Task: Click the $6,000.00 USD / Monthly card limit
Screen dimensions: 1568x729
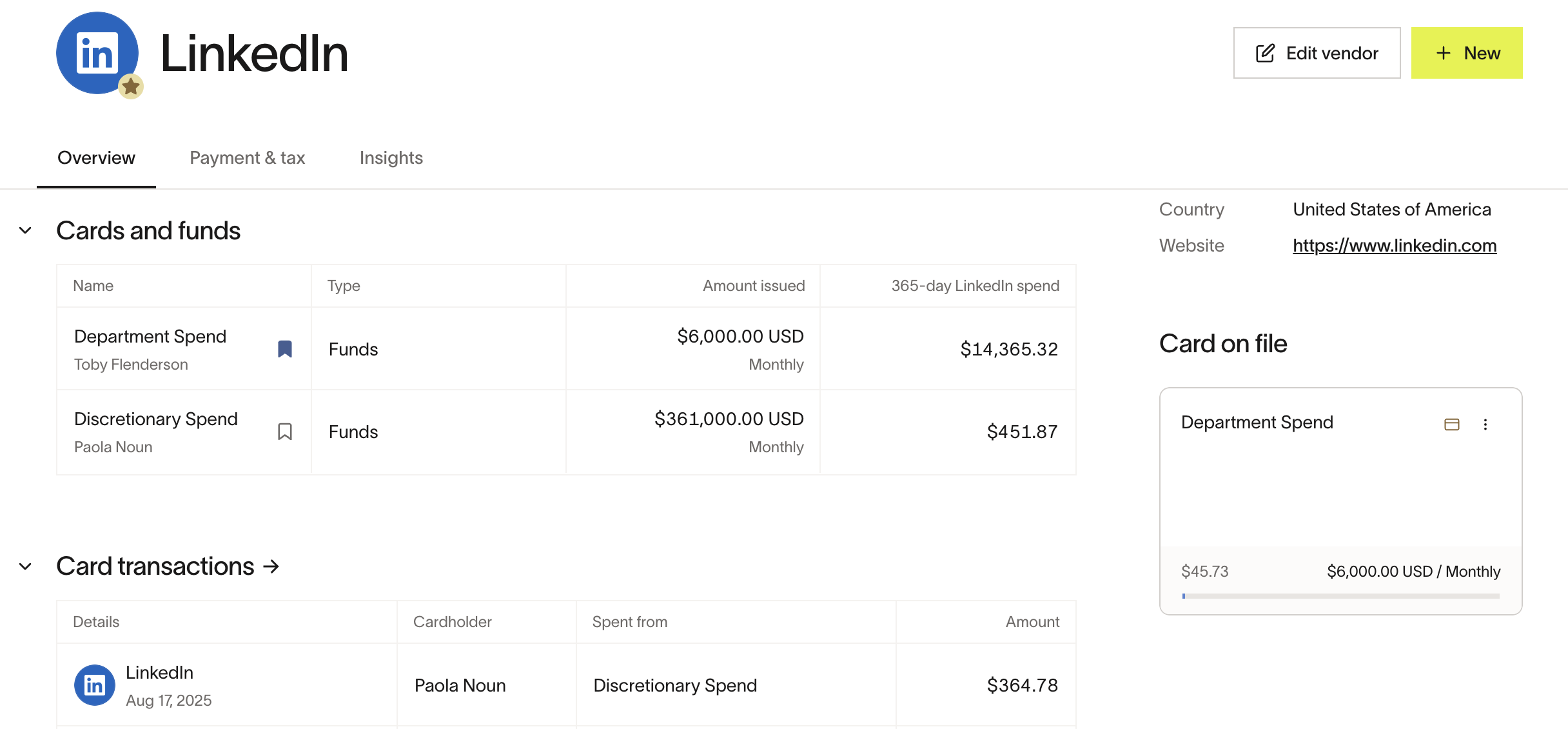Action: point(1414,572)
